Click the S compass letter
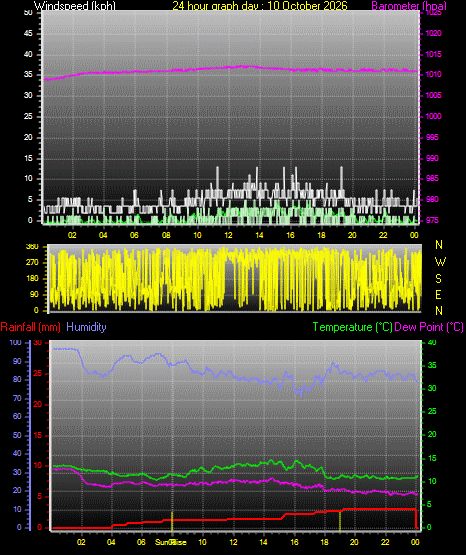The image size is (466, 555). (438, 279)
